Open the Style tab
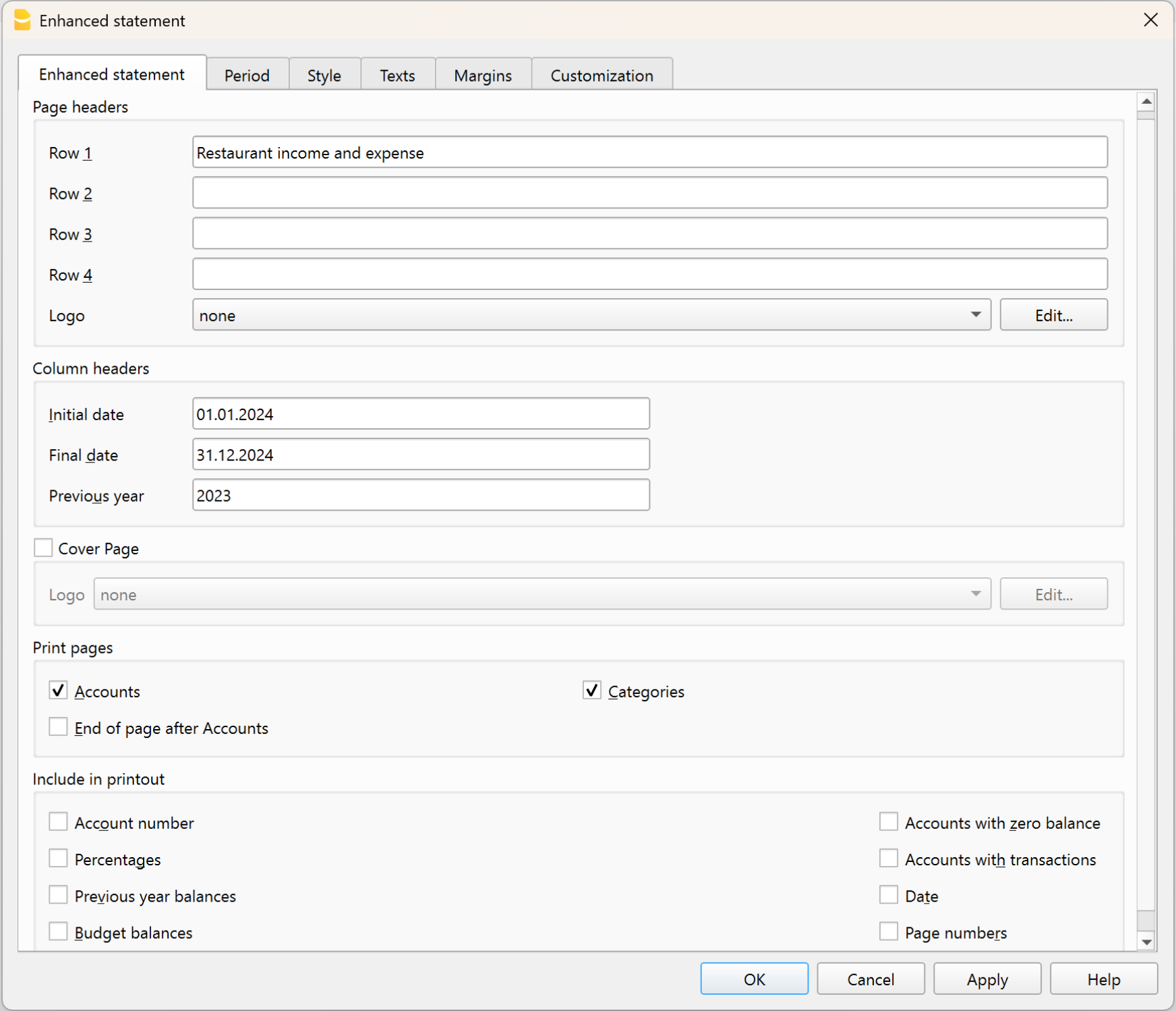This screenshot has height=1011, width=1176. point(324,75)
